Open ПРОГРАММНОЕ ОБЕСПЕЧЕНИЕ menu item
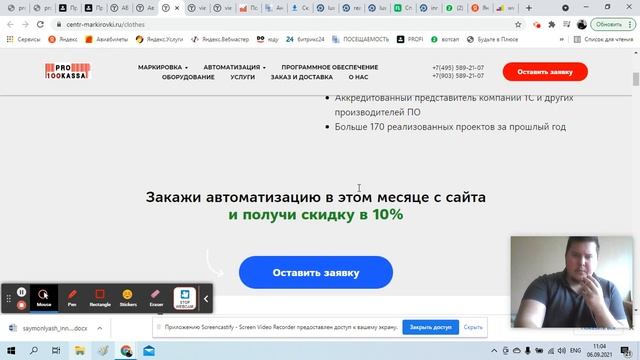Viewport: 640px width, 360px height. (x=329, y=67)
